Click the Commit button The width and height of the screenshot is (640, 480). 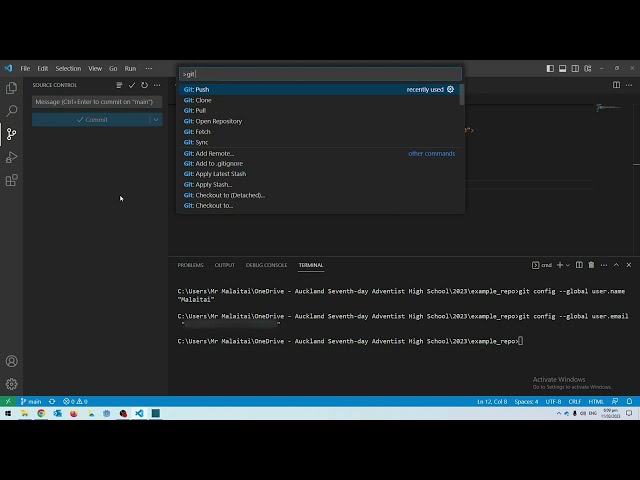click(x=91, y=120)
